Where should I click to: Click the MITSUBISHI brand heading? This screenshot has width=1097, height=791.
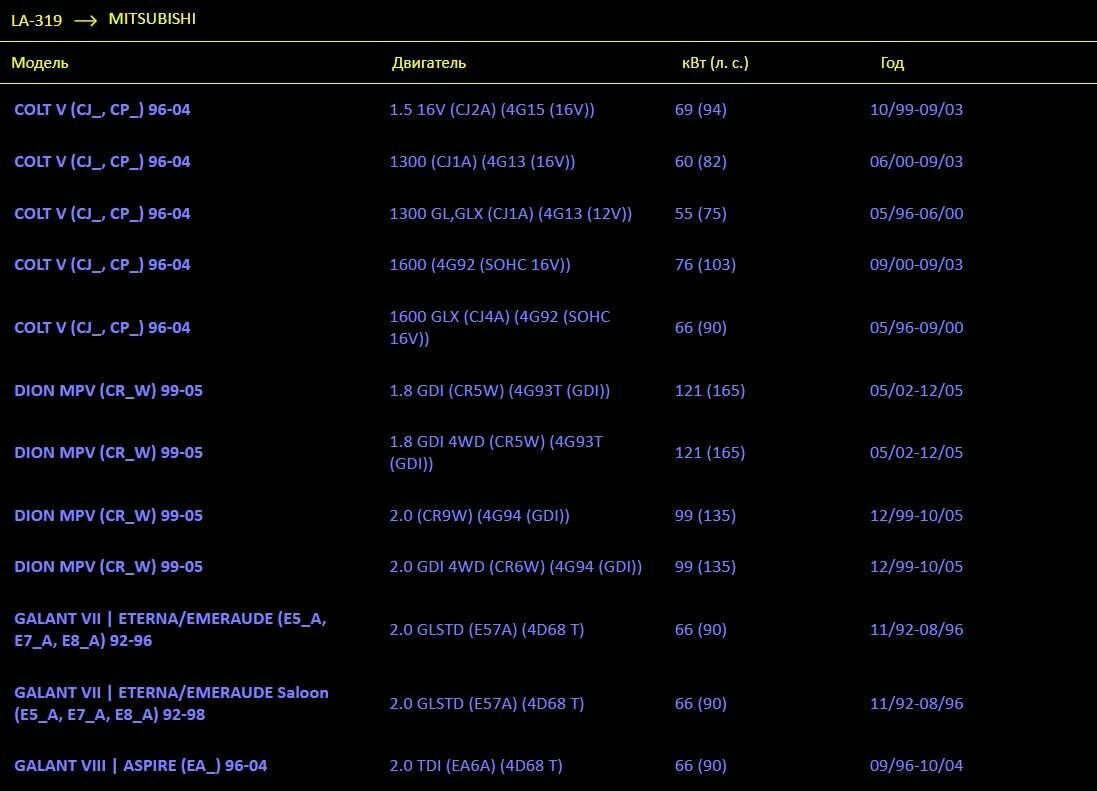[x=152, y=19]
